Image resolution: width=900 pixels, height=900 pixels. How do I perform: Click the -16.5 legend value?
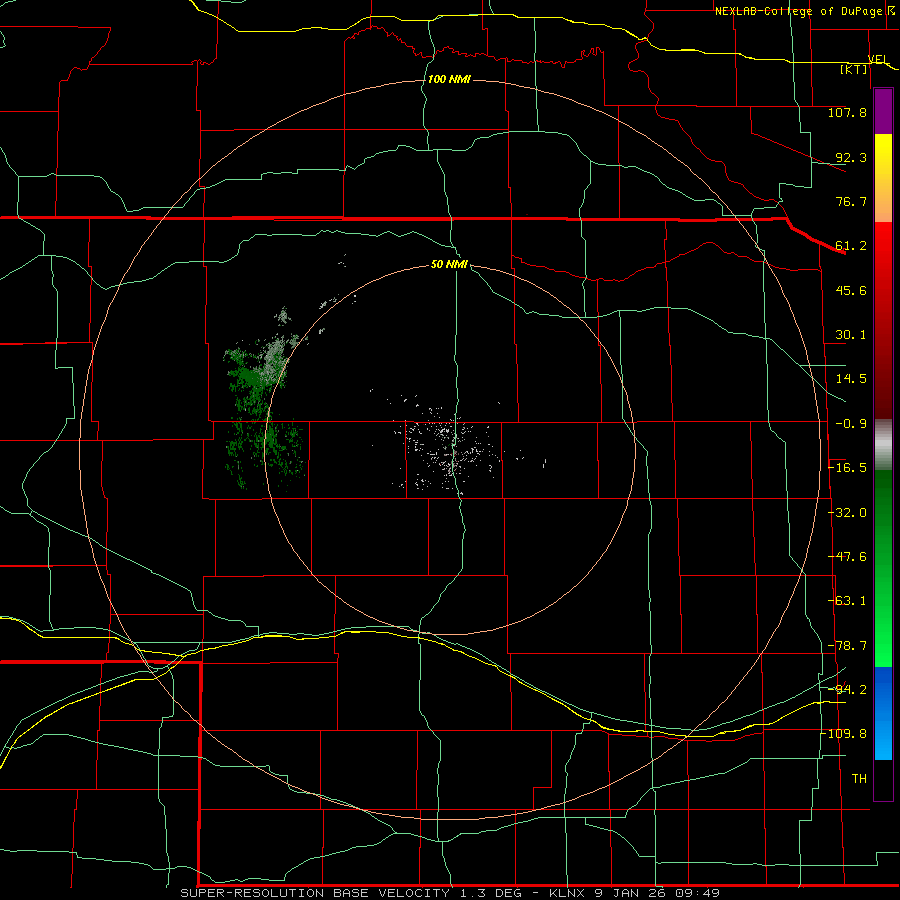click(x=847, y=468)
